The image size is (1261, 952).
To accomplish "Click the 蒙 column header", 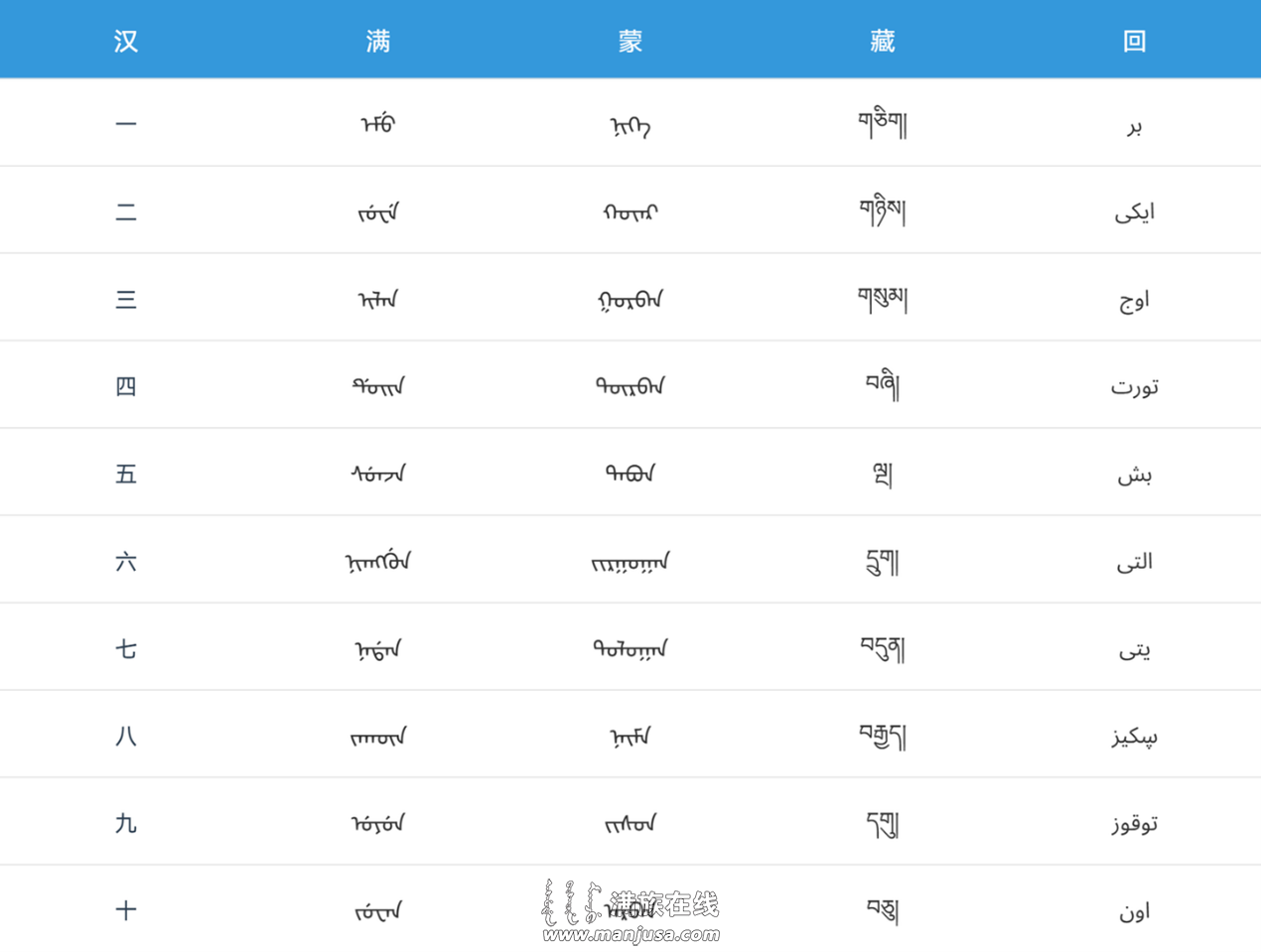I will tap(630, 41).
